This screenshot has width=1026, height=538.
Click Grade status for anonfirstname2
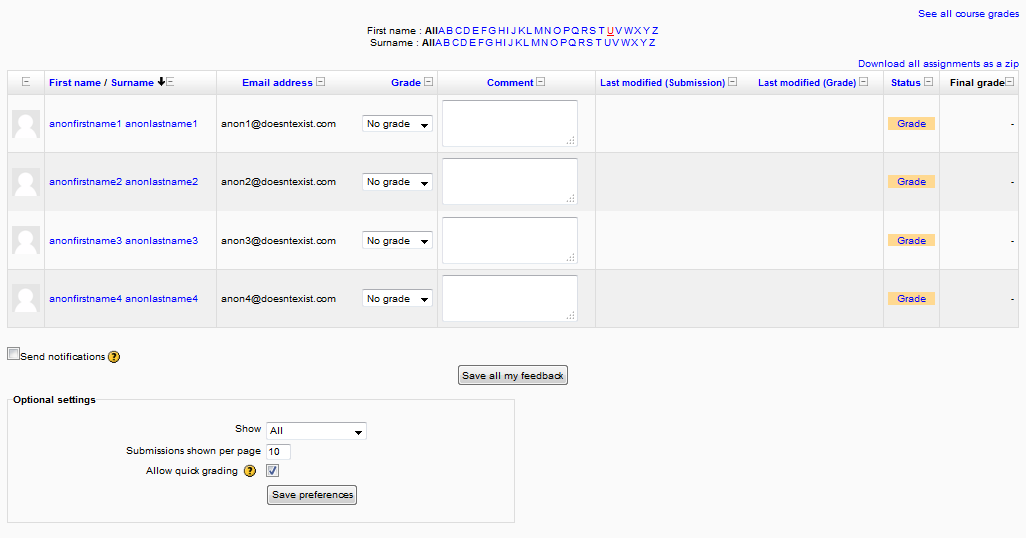click(x=911, y=182)
